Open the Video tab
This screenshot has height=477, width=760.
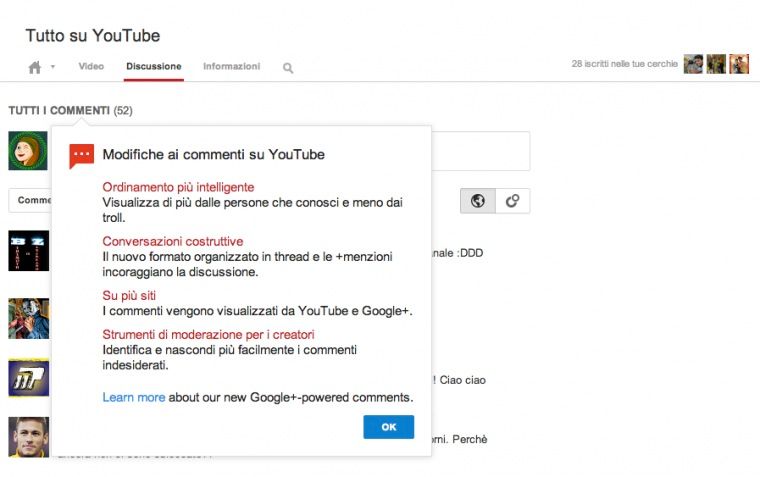[x=91, y=66]
